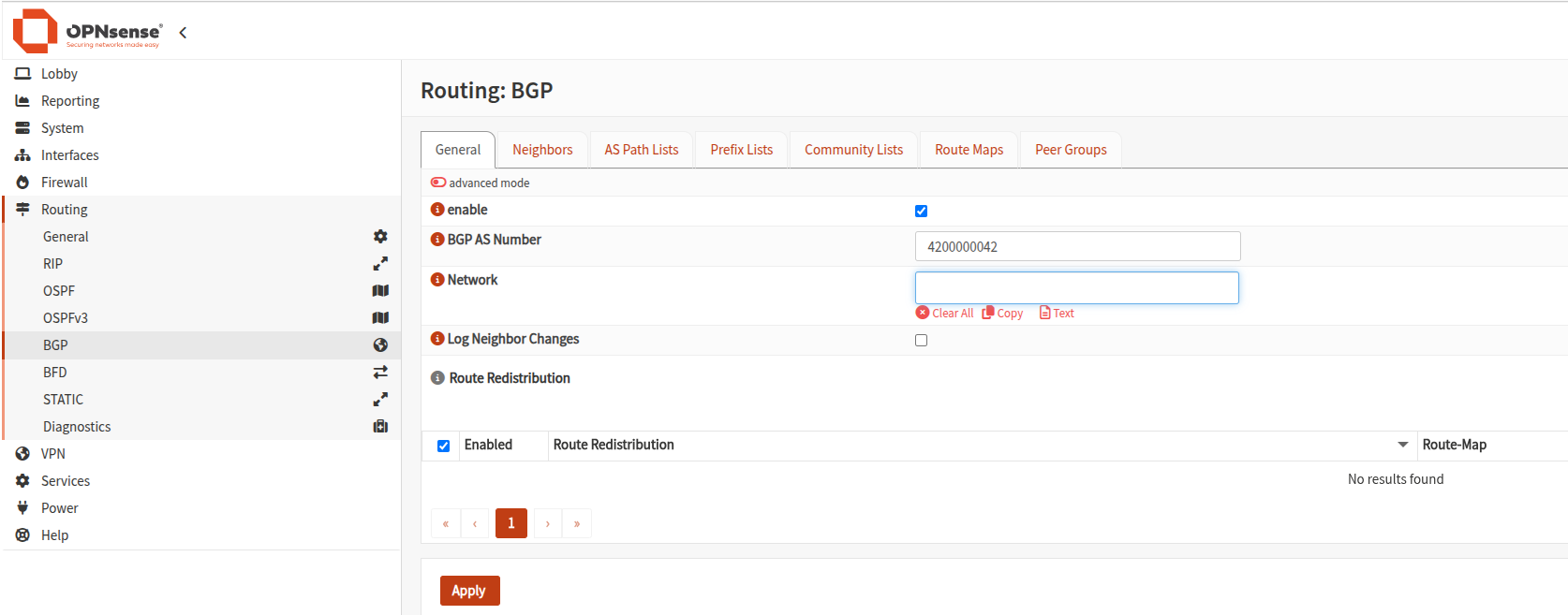
Task: Open OSPF routing page in sidebar
Action: pos(201,291)
